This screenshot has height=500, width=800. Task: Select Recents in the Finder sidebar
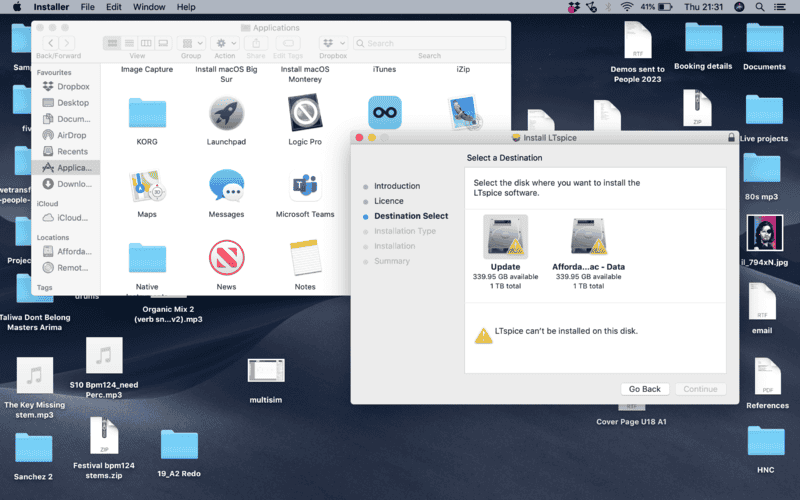click(x=65, y=152)
